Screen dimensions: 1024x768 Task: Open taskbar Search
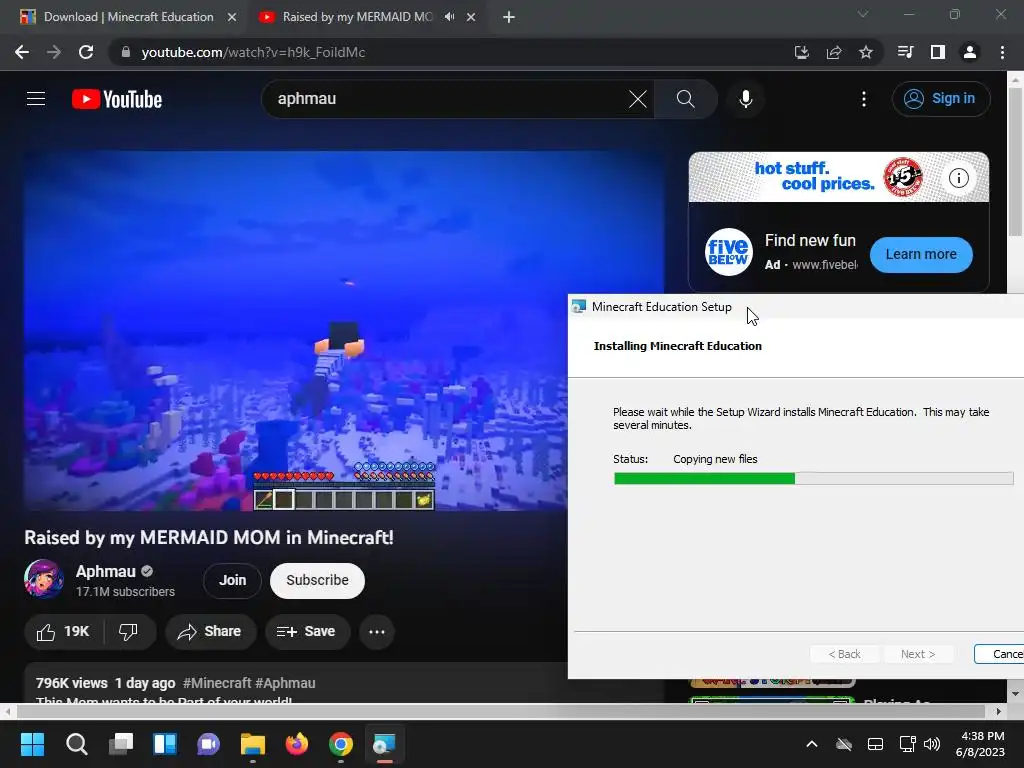click(76, 744)
